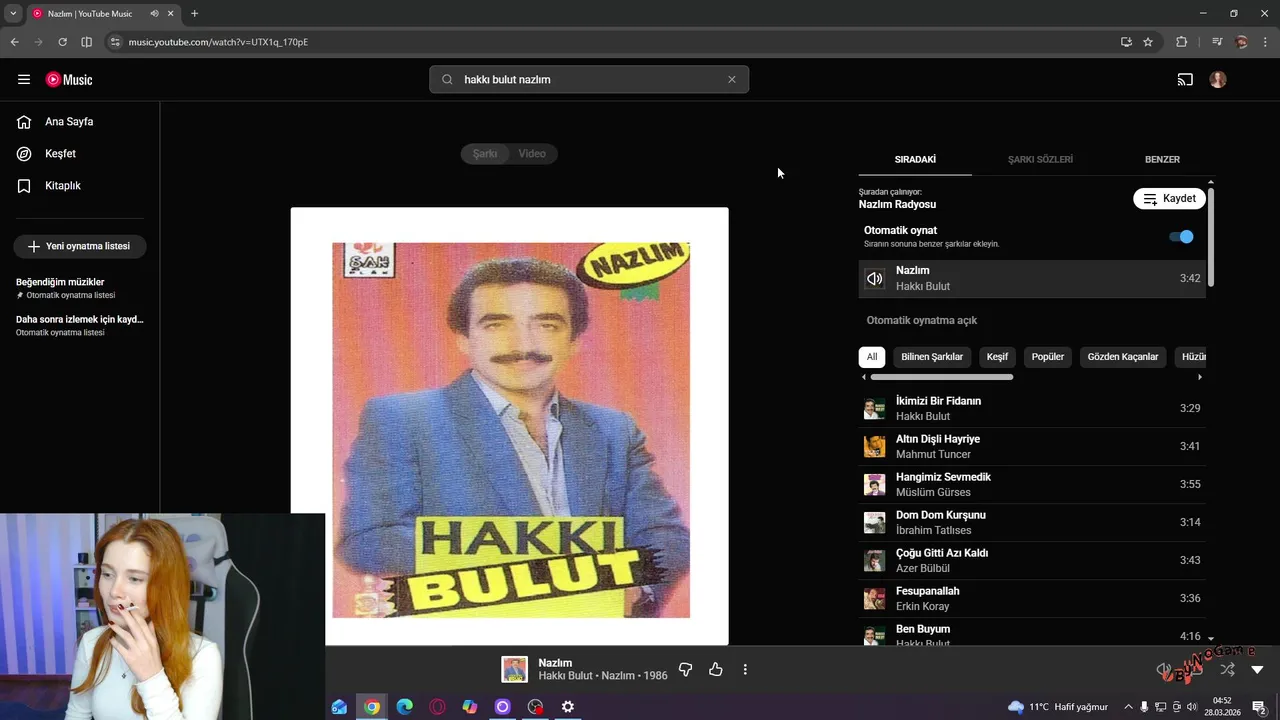
Task: Show hidden system tray icons
Action: point(1127,707)
